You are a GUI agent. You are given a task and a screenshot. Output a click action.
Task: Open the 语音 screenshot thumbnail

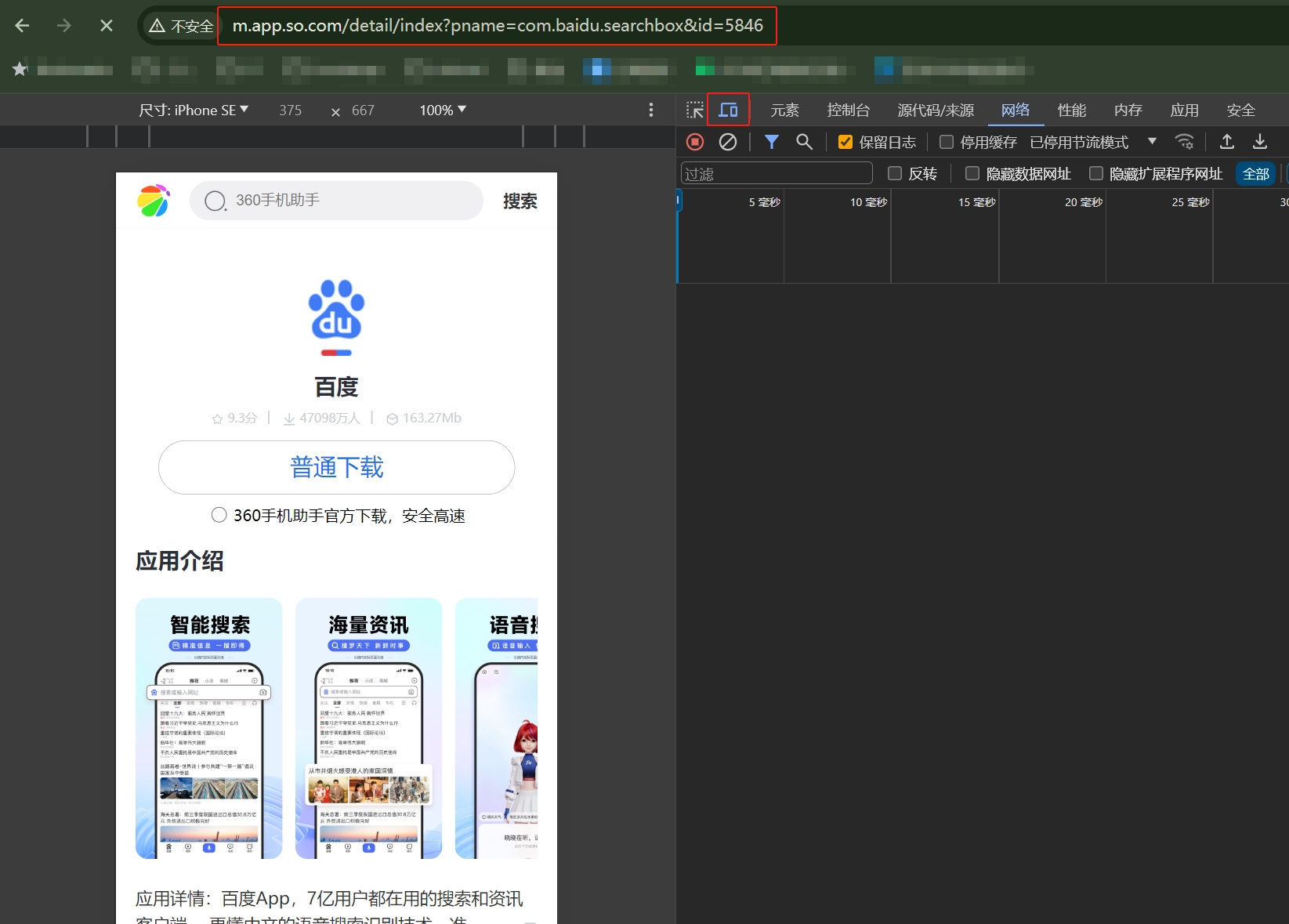coord(497,728)
